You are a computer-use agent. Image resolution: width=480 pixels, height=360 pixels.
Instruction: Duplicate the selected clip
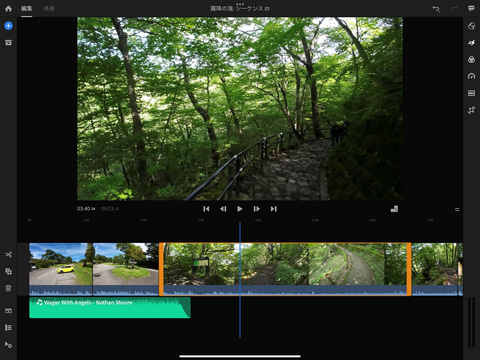click(x=8, y=271)
